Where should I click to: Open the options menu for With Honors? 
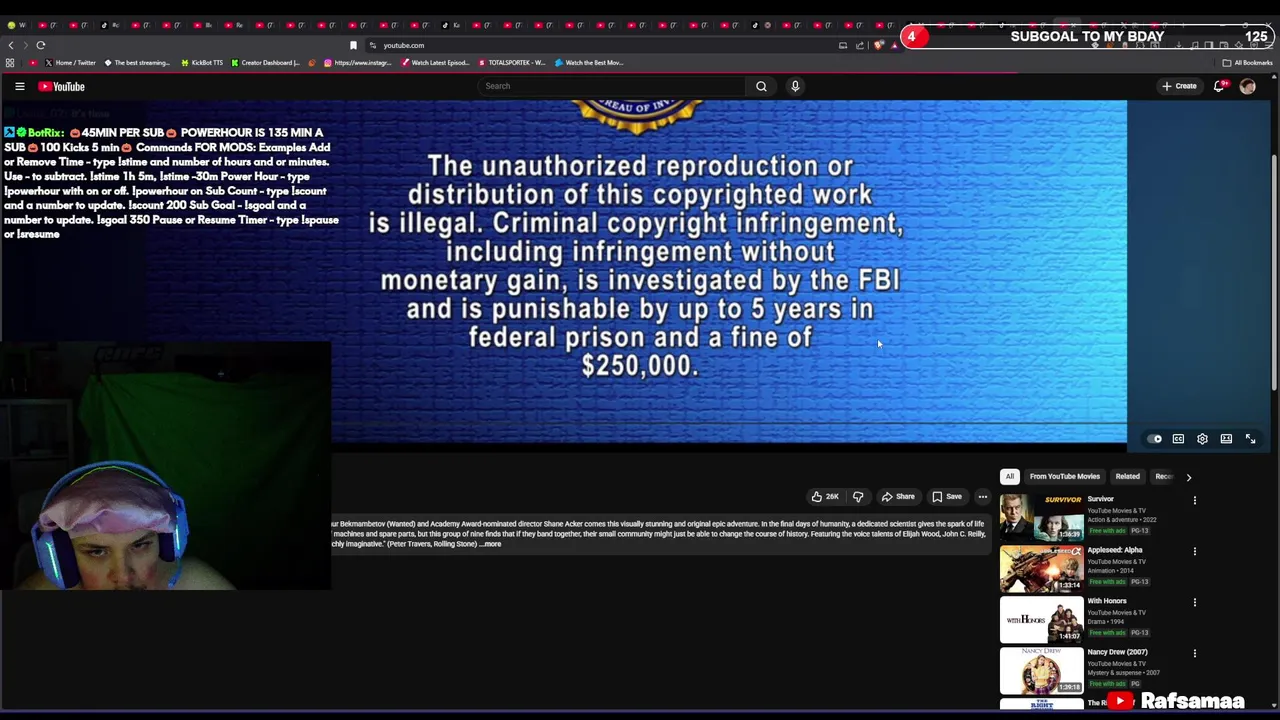coord(1194,602)
